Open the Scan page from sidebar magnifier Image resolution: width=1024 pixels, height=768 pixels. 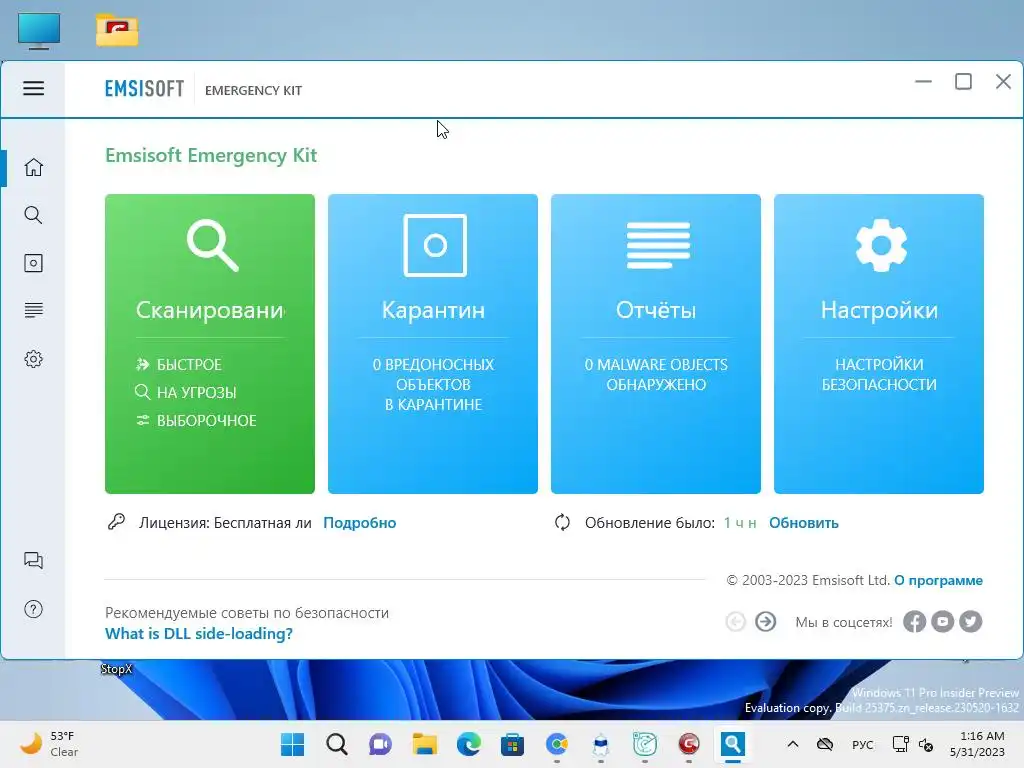point(33,215)
